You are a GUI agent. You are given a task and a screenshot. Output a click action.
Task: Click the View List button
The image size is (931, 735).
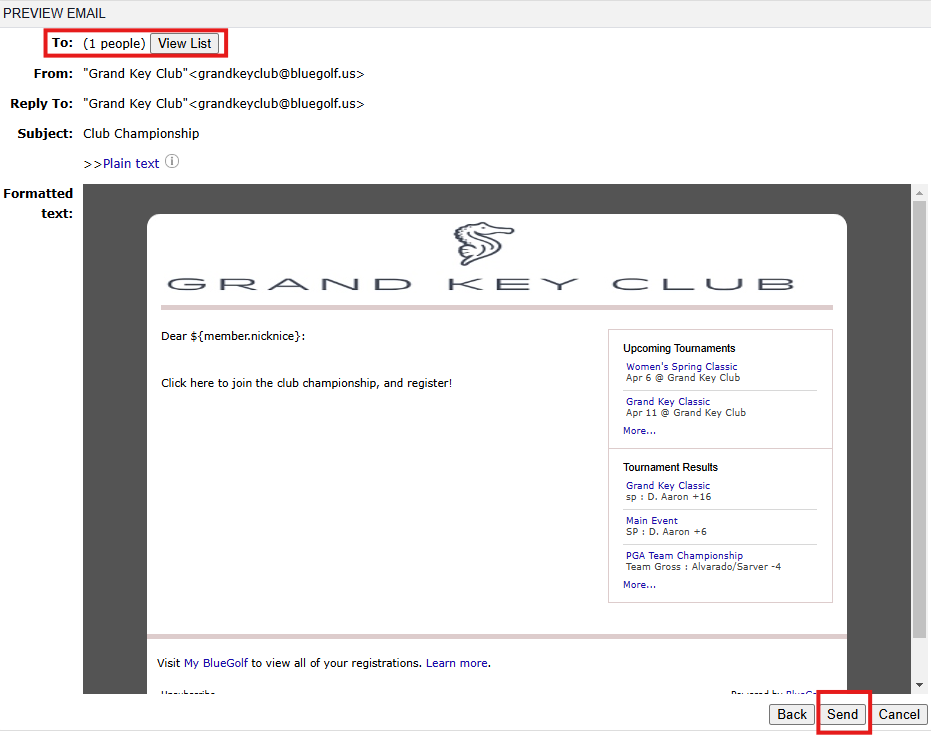click(x=185, y=43)
